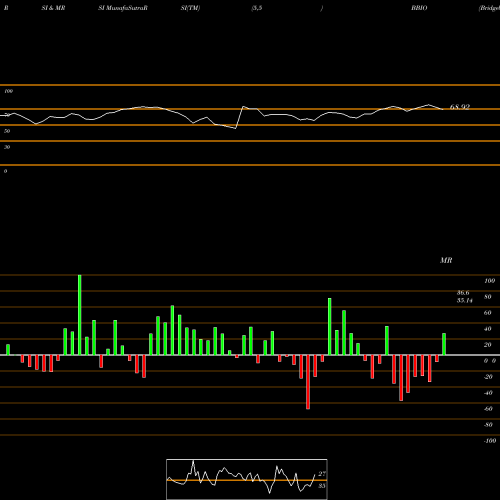Click the -100 label on the MR axis
This screenshot has width=500, height=500.
490,441
